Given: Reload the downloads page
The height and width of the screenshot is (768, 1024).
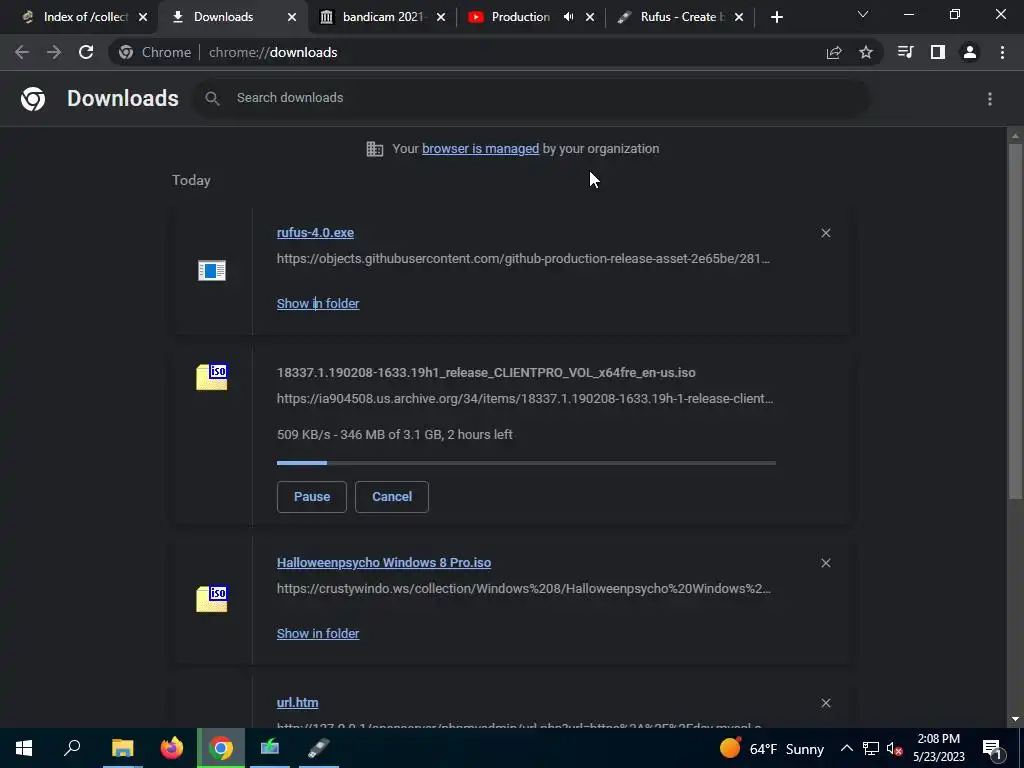Looking at the screenshot, I should point(86,52).
